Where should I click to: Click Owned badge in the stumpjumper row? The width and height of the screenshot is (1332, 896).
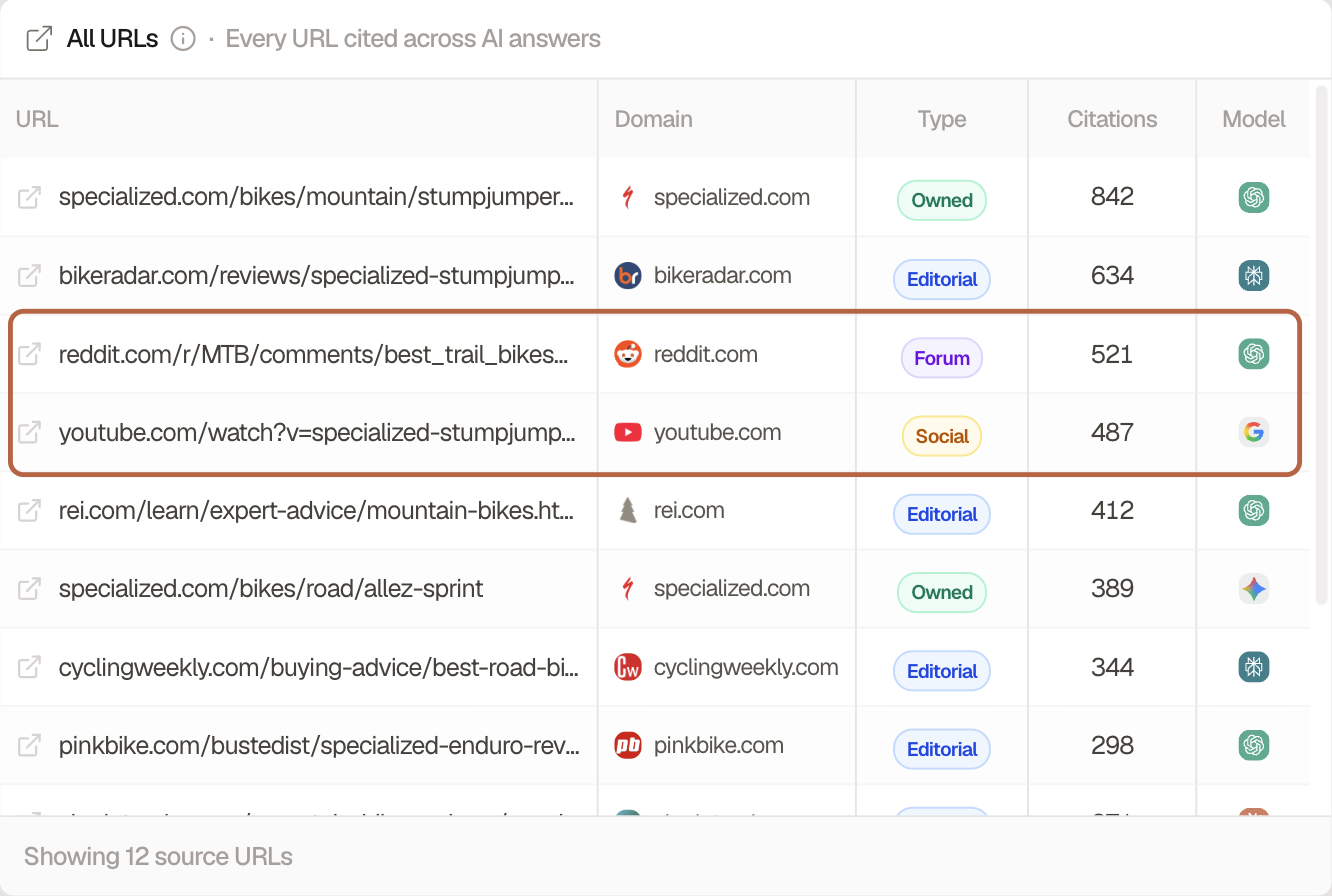pos(942,200)
